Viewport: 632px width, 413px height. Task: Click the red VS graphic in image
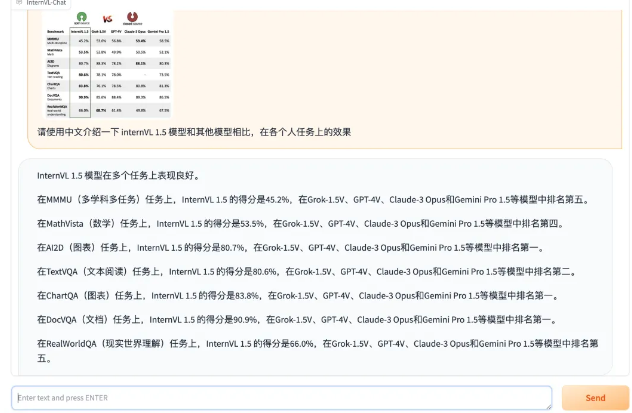pyautogui.click(x=108, y=18)
